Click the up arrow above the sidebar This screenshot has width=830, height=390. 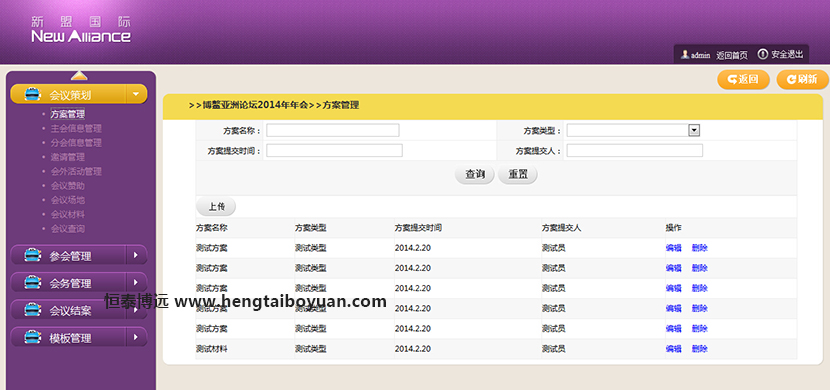click(x=79, y=76)
